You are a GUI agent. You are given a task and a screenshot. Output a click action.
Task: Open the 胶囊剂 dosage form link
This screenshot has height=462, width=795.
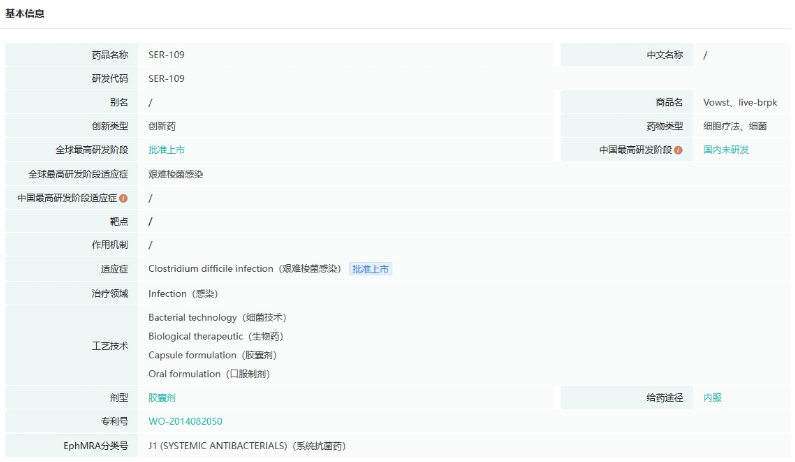coord(162,398)
